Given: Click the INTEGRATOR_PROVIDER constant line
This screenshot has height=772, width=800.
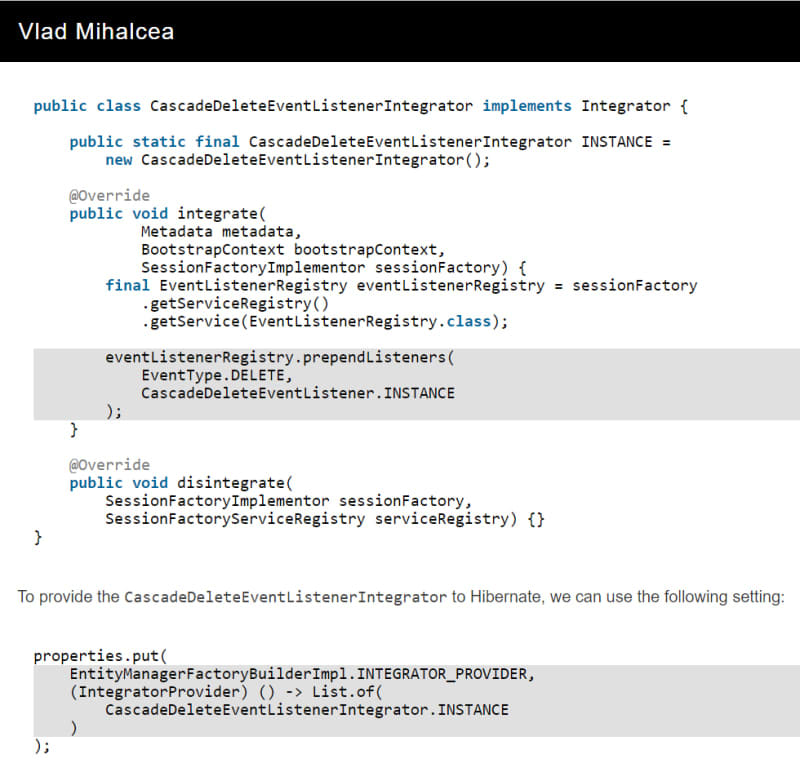Looking at the screenshot, I should pyautogui.click(x=302, y=674).
